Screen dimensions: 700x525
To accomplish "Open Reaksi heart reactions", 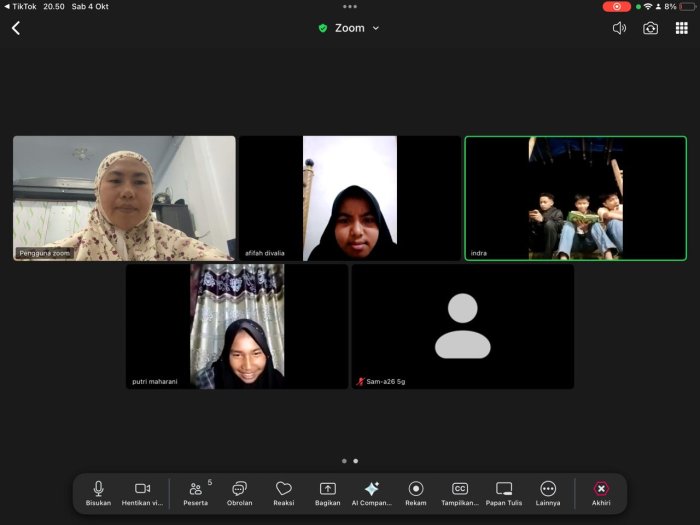I will (284, 491).
